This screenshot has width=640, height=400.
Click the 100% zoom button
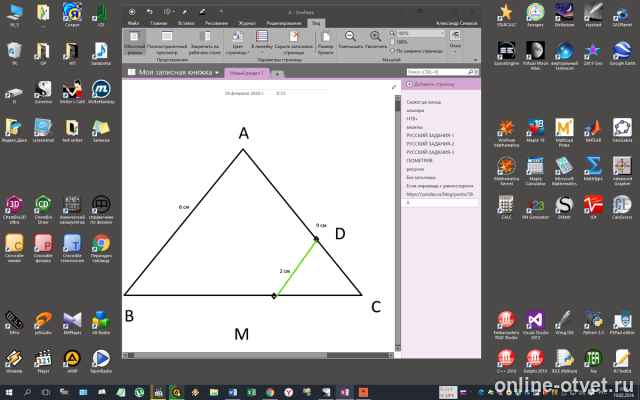pyautogui.click(x=399, y=42)
